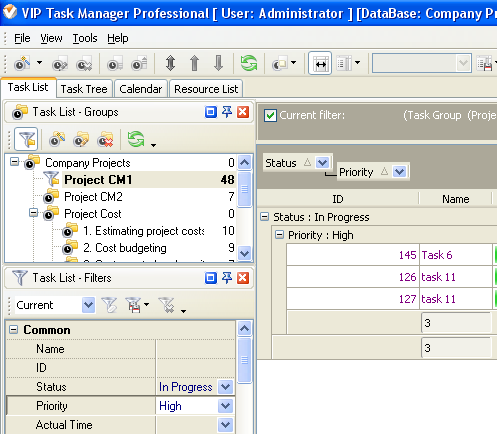Click the Refresh icon in Groups panel
The height and width of the screenshot is (434, 497).
pos(136,139)
